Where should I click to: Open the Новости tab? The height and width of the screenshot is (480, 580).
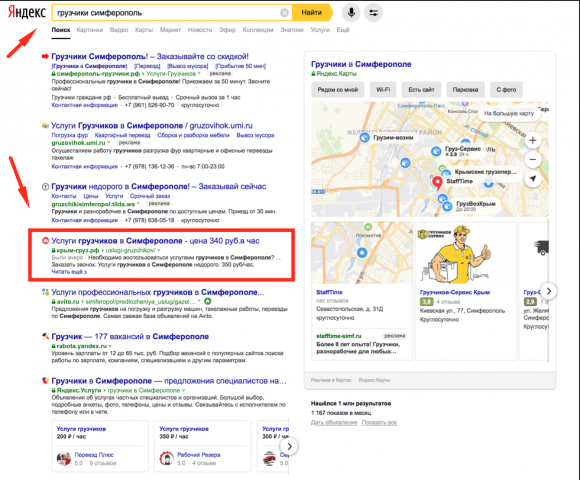click(x=200, y=30)
